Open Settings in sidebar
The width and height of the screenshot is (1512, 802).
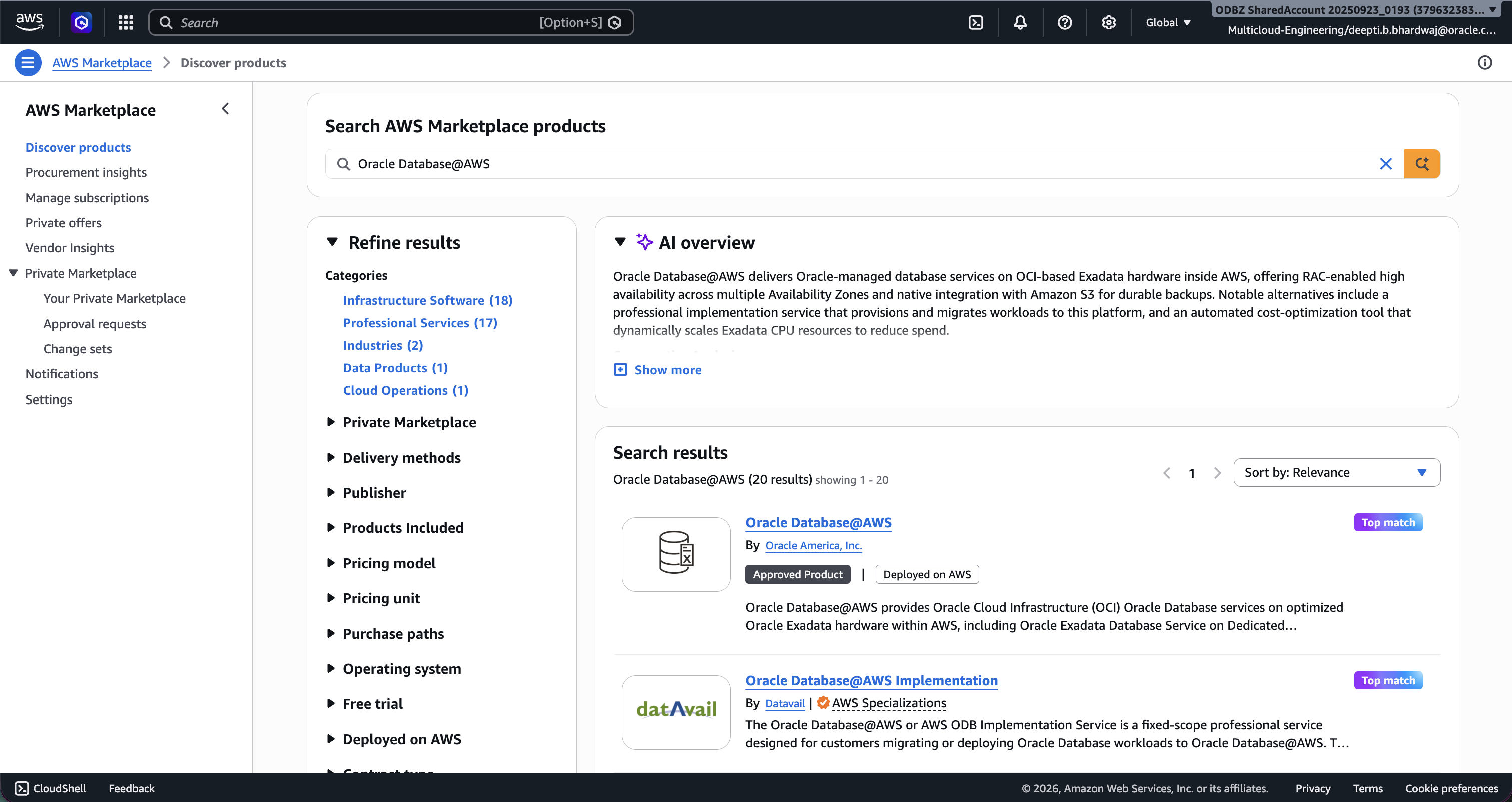pos(49,399)
